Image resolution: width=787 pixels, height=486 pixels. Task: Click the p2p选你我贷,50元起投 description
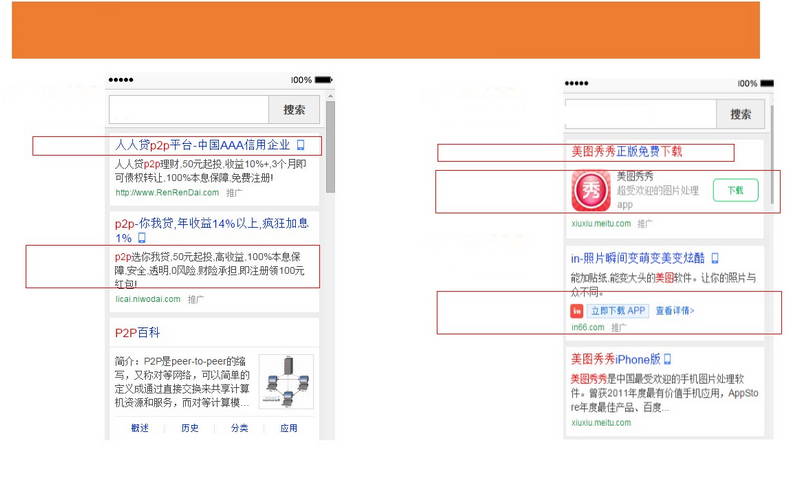click(210, 270)
